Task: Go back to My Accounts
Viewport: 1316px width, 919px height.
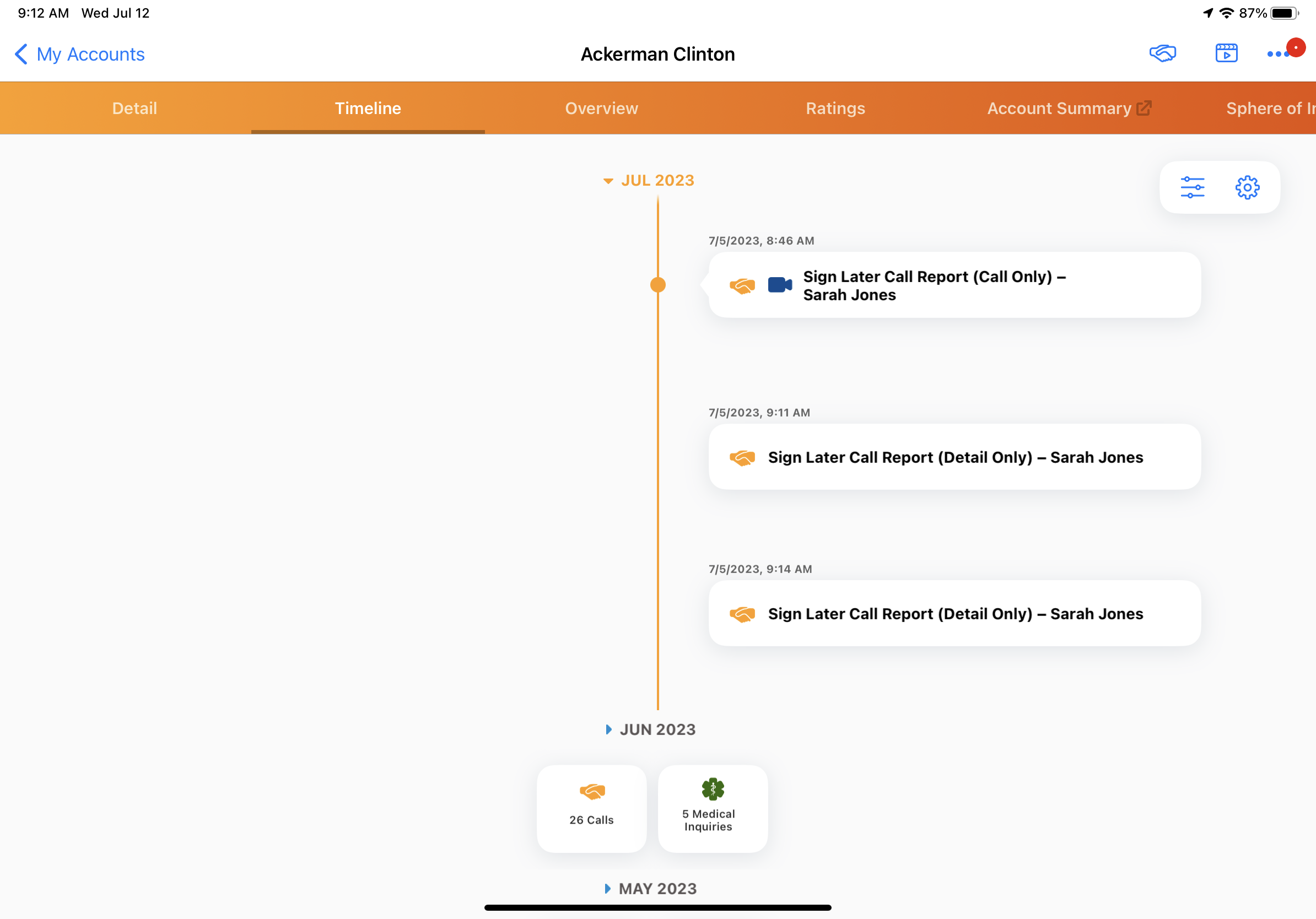Action: (80, 55)
